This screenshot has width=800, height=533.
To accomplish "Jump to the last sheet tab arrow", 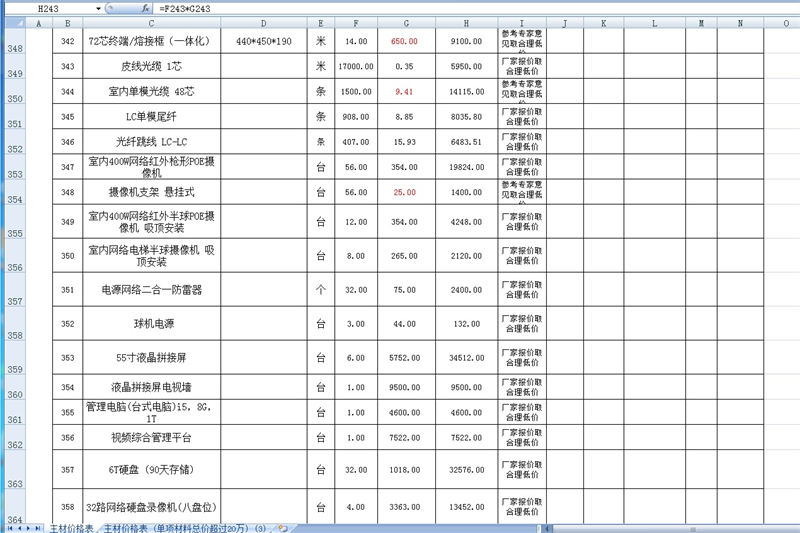I will [x=39, y=527].
